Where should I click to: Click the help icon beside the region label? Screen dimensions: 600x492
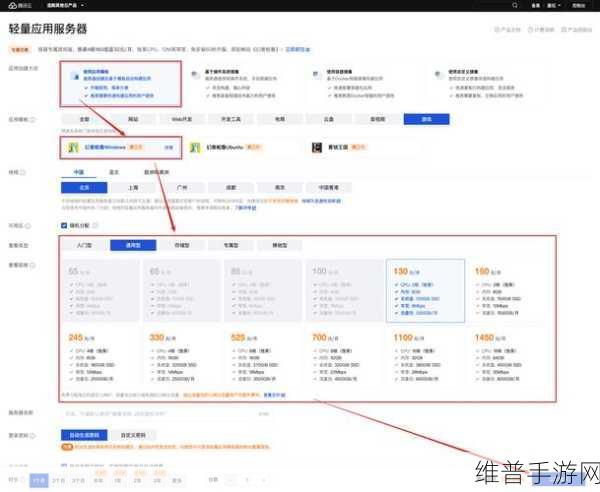23,173
